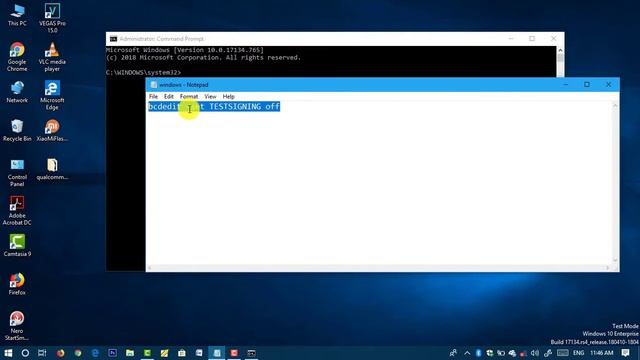This screenshot has width=640, height=360.
Task: Open Command Prompt title bar icon menu
Action: coord(113,39)
